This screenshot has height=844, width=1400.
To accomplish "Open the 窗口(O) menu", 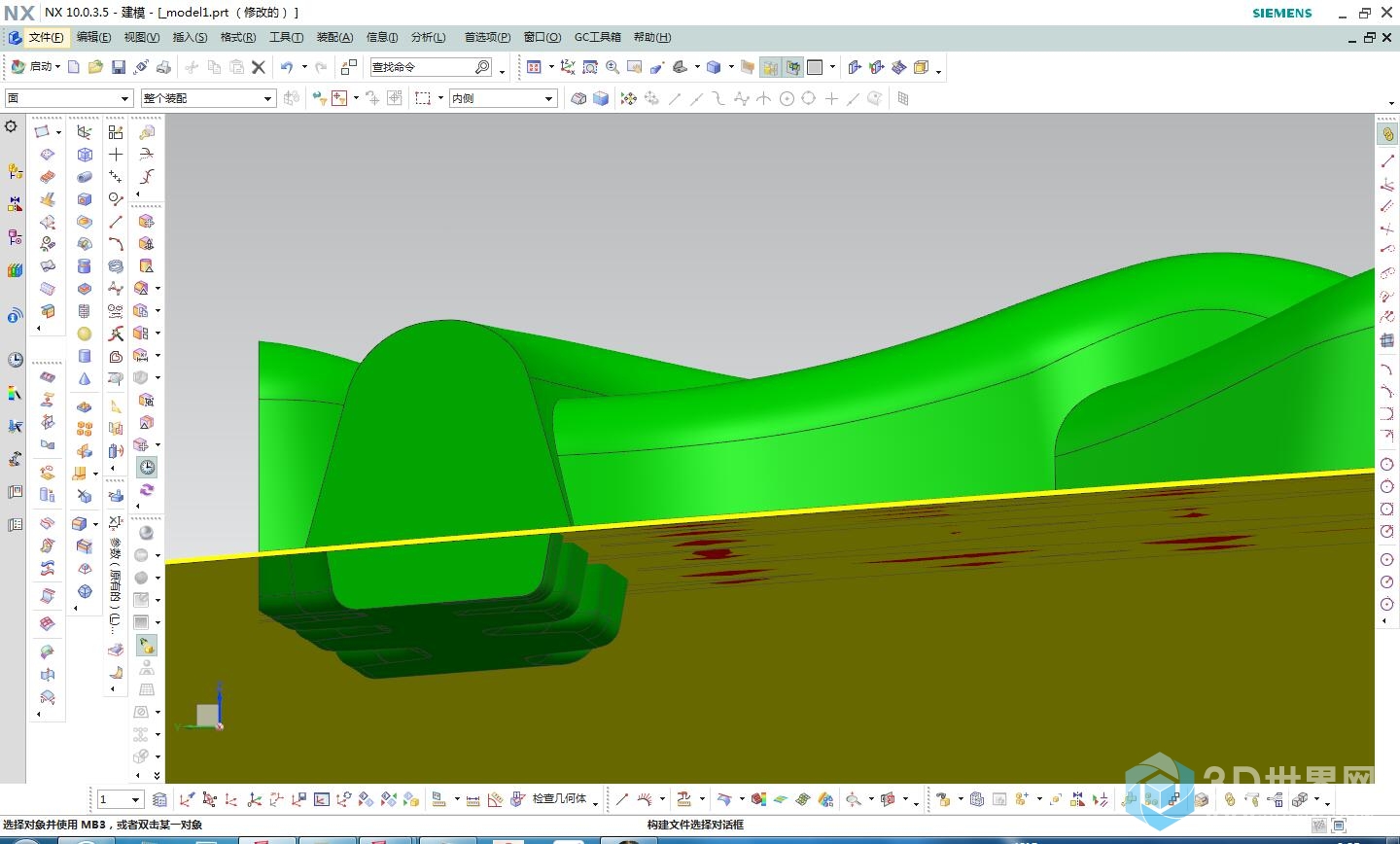I will 542,37.
